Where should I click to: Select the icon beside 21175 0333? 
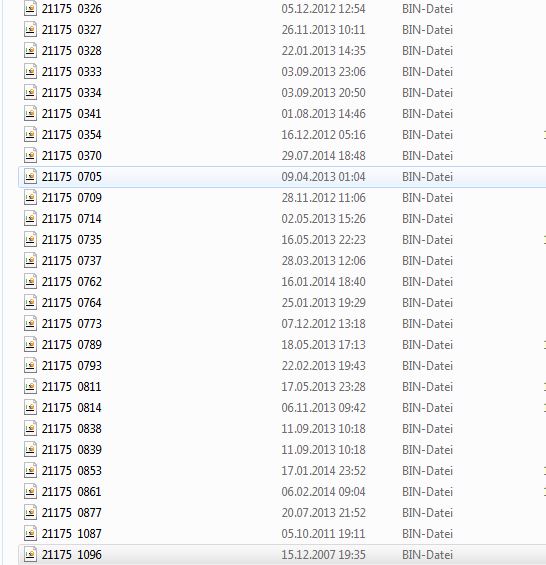[x=30, y=71]
